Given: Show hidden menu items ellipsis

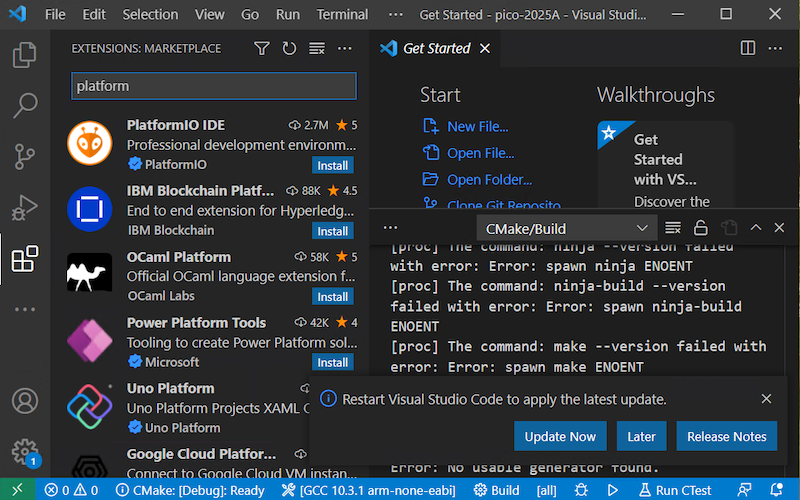Looking at the screenshot, I should (395, 14).
